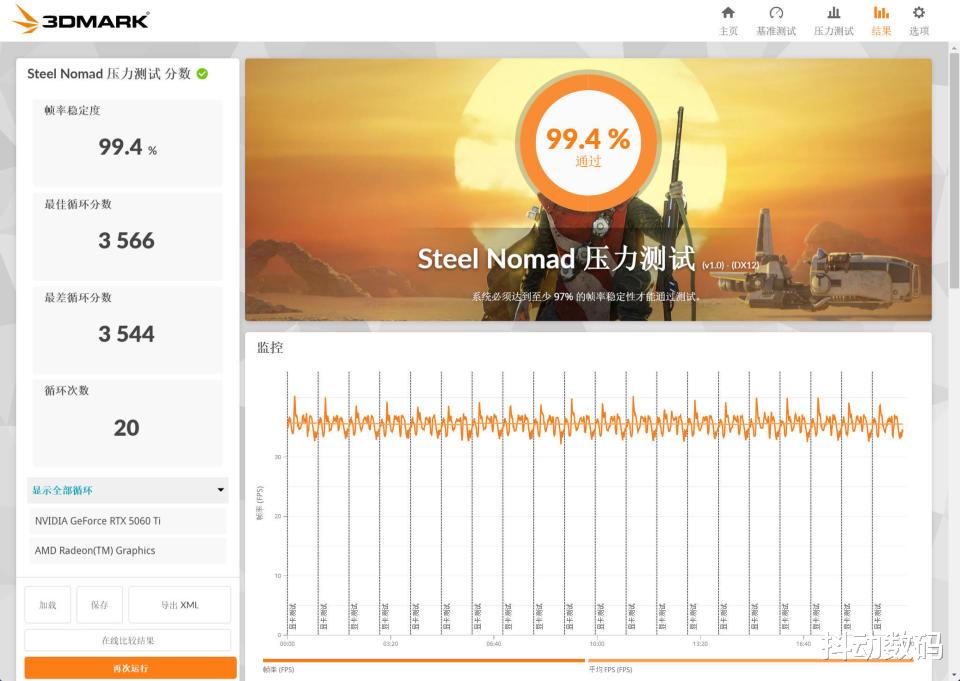The height and width of the screenshot is (681, 960).
Task: Toggle the 帧率 (FPS) legend series
Action: (x=279, y=670)
